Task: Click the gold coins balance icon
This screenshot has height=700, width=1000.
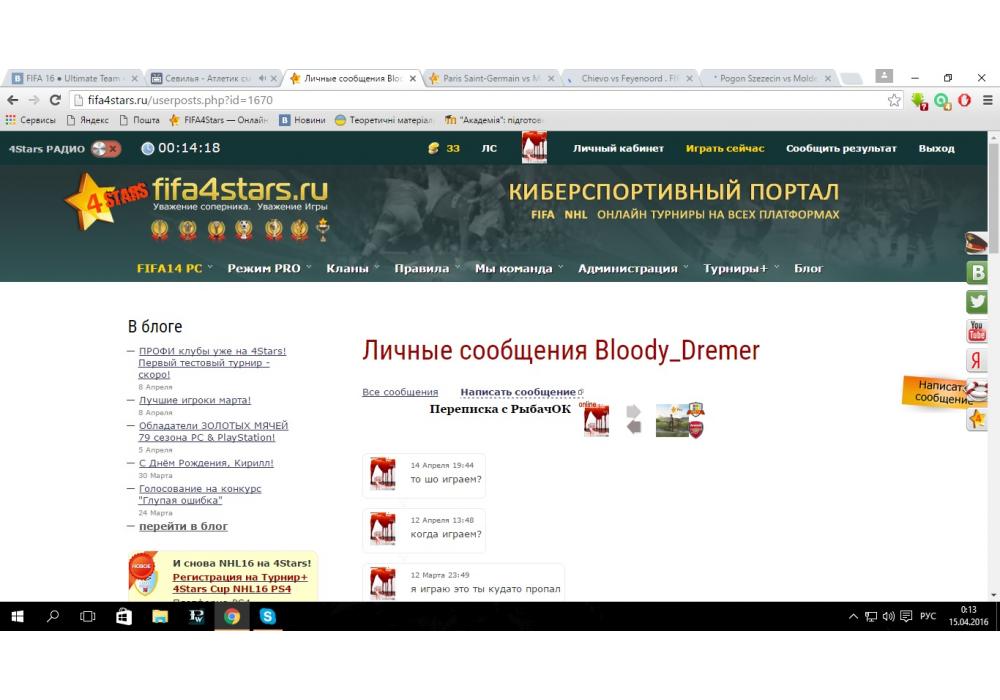Action: tap(433, 148)
